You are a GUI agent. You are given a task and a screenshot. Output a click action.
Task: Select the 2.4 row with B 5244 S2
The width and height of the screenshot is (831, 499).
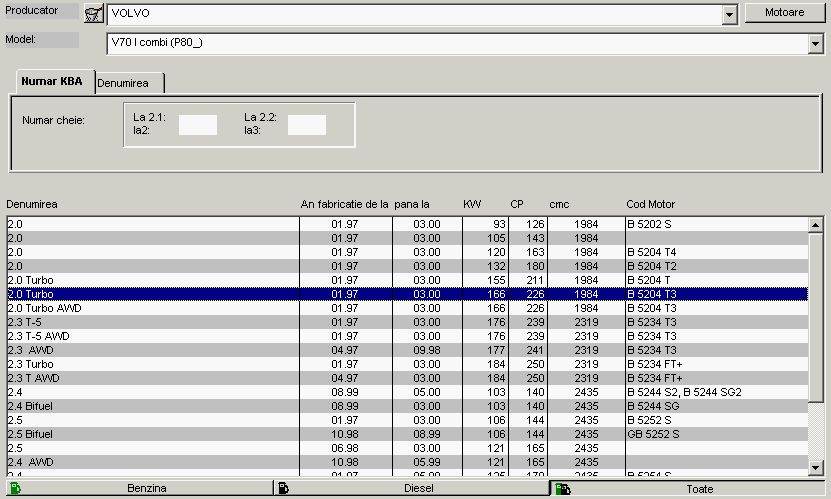[x=407, y=393]
